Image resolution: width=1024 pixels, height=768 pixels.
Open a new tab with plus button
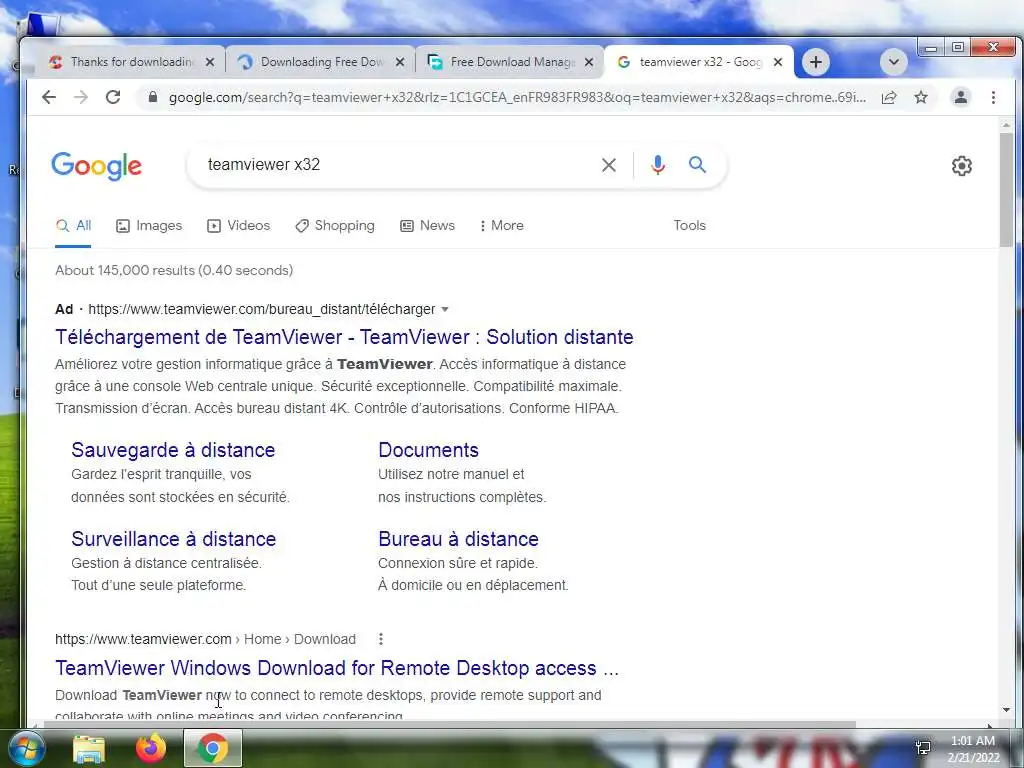click(816, 62)
